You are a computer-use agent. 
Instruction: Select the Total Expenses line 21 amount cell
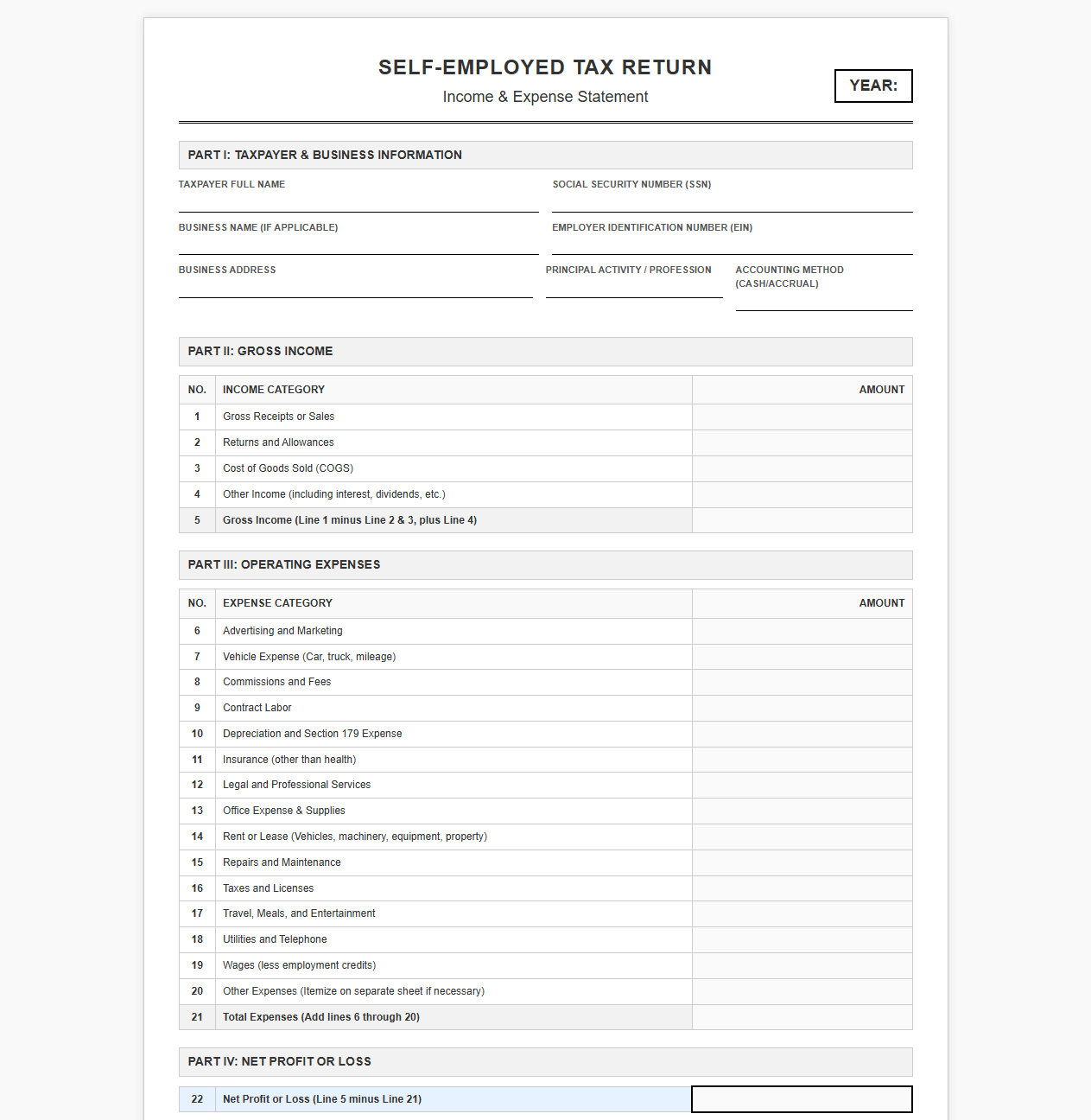(802, 1017)
